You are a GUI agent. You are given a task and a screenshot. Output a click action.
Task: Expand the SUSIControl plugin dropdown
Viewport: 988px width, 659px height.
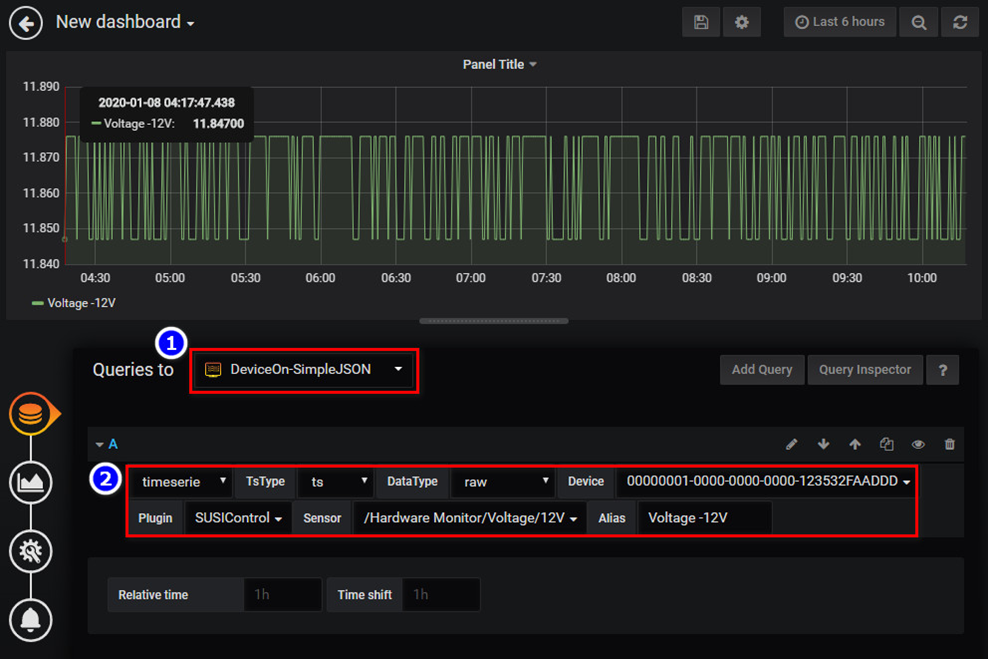238,518
